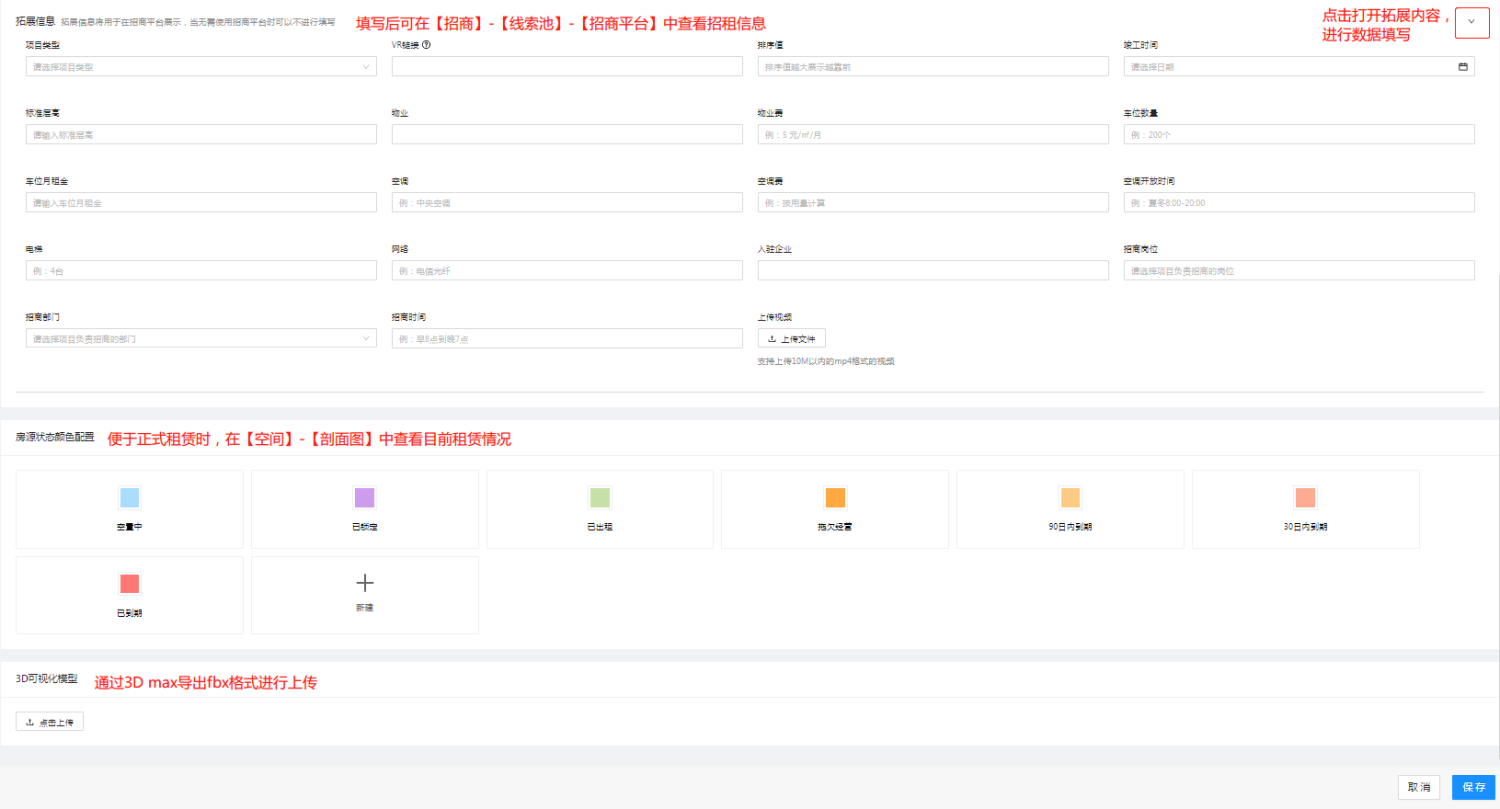Click 上传文件 to upload a video
1500x809 pixels.
pos(791,339)
